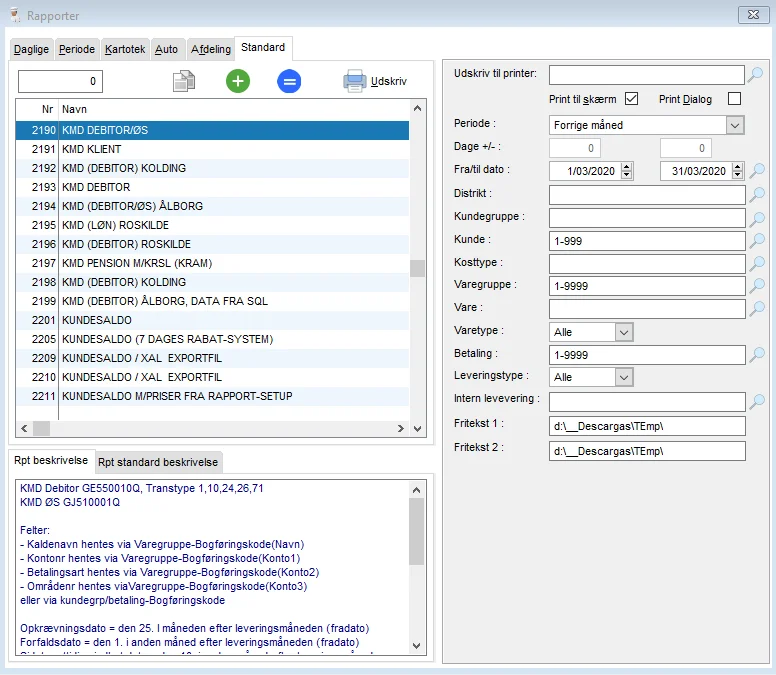Screen dimensions: 776x675
Task: Enable the Print Dialog checkbox
Action: [x=734, y=99]
